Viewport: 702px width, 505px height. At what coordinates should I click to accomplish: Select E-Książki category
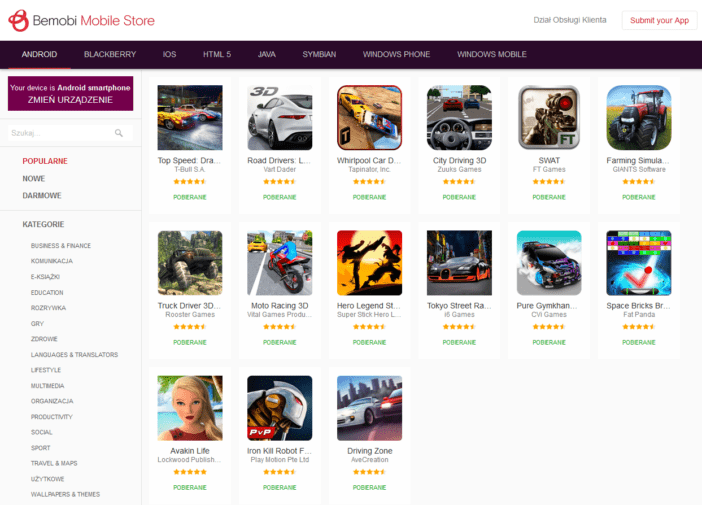pos(45,277)
